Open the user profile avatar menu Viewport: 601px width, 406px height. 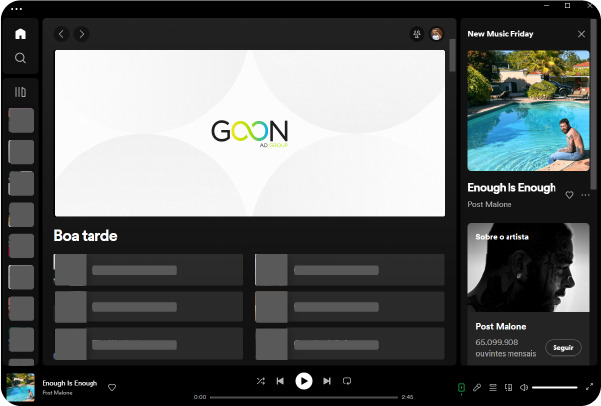click(x=437, y=34)
